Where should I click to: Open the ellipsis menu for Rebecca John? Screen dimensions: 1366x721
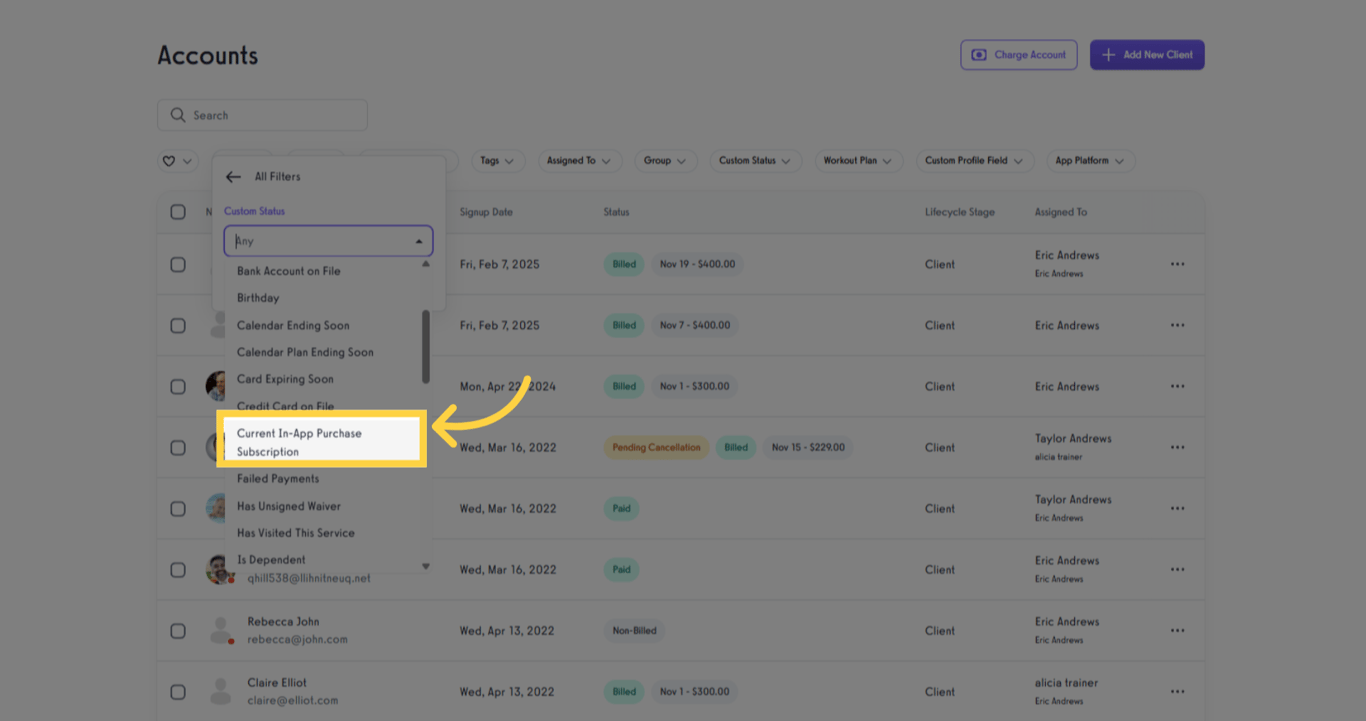(x=1177, y=630)
